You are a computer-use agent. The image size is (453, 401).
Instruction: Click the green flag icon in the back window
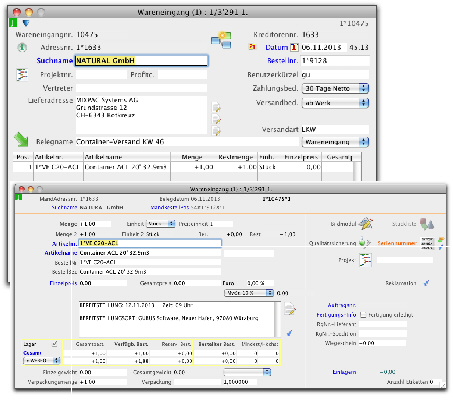coord(13,23)
